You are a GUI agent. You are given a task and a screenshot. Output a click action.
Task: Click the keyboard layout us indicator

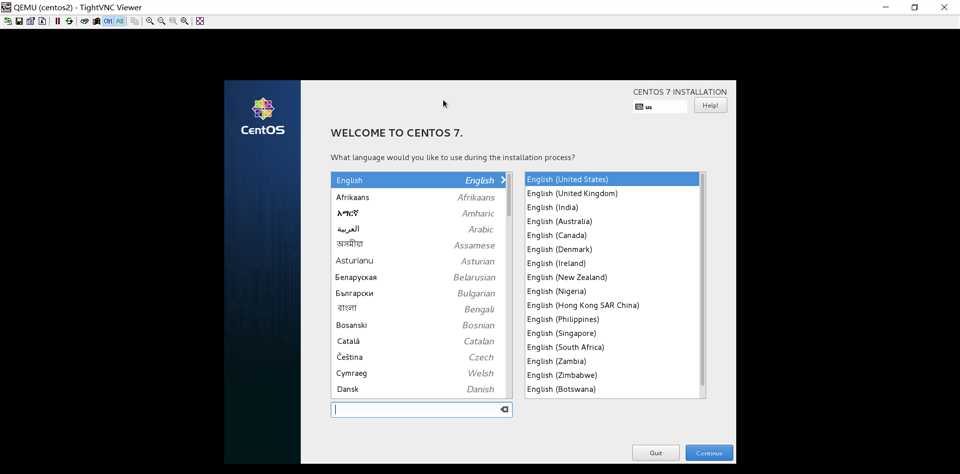click(x=660, y=107)
